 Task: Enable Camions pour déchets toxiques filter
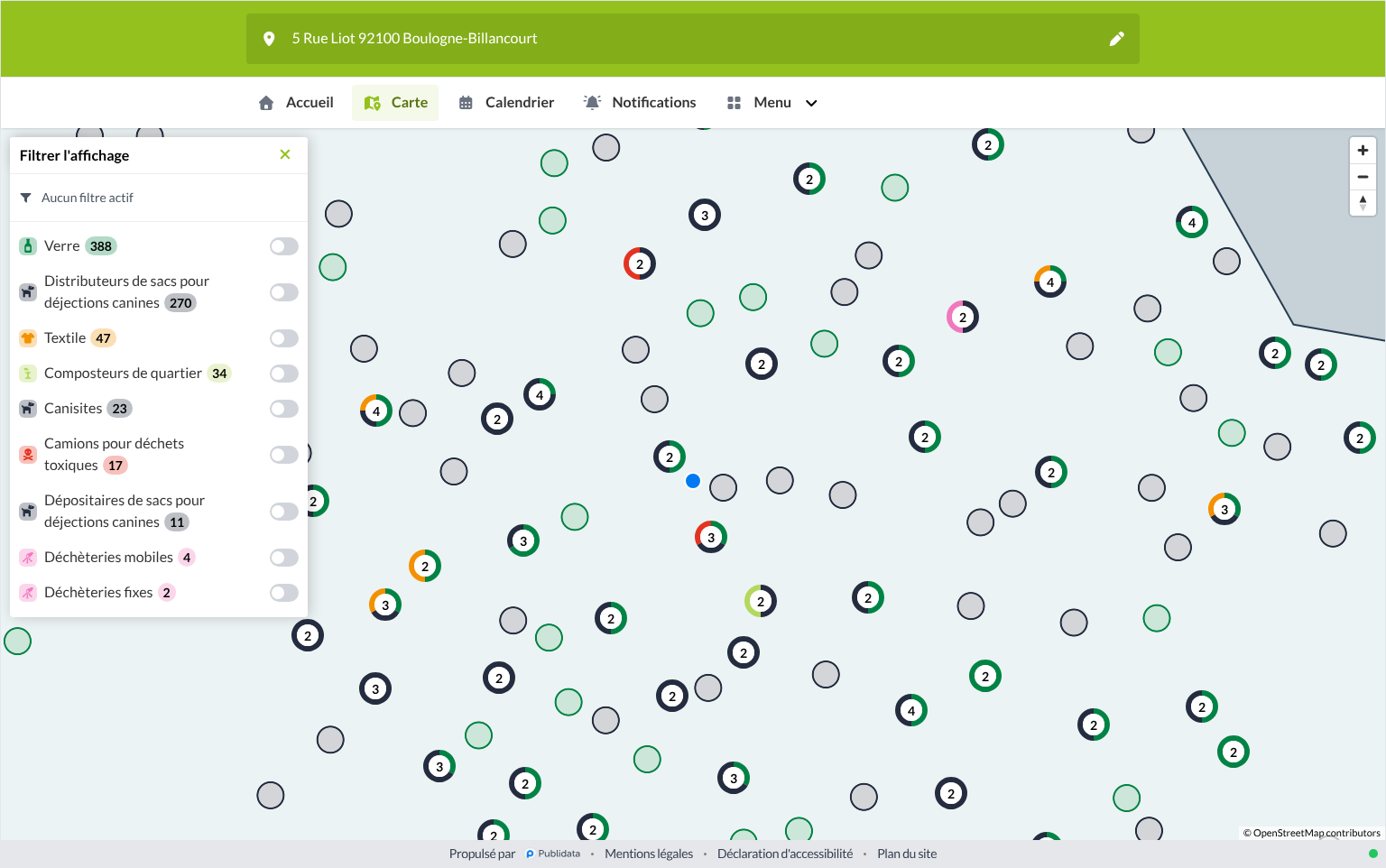pos(284,455)
